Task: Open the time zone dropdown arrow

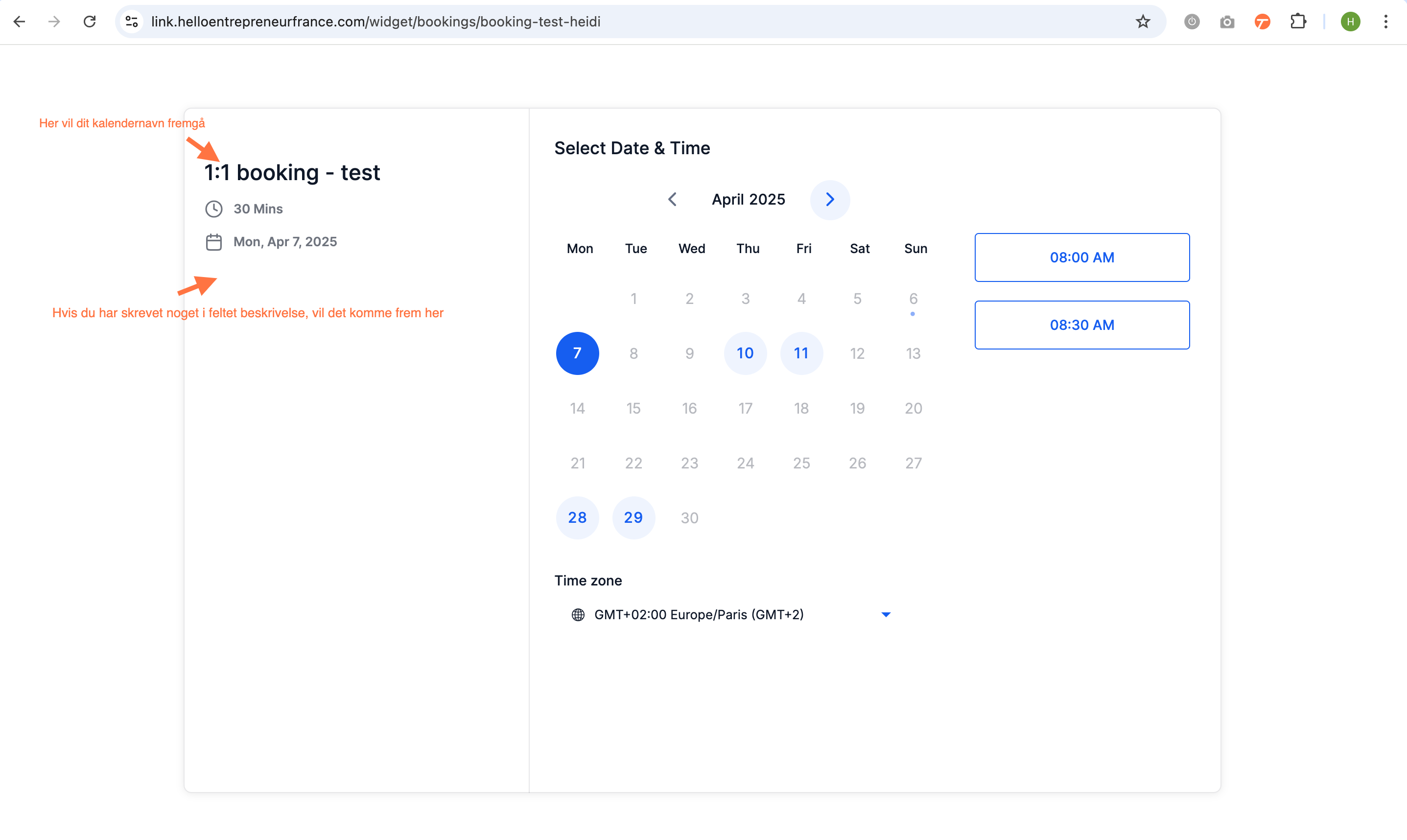Action: click(886, 615)
